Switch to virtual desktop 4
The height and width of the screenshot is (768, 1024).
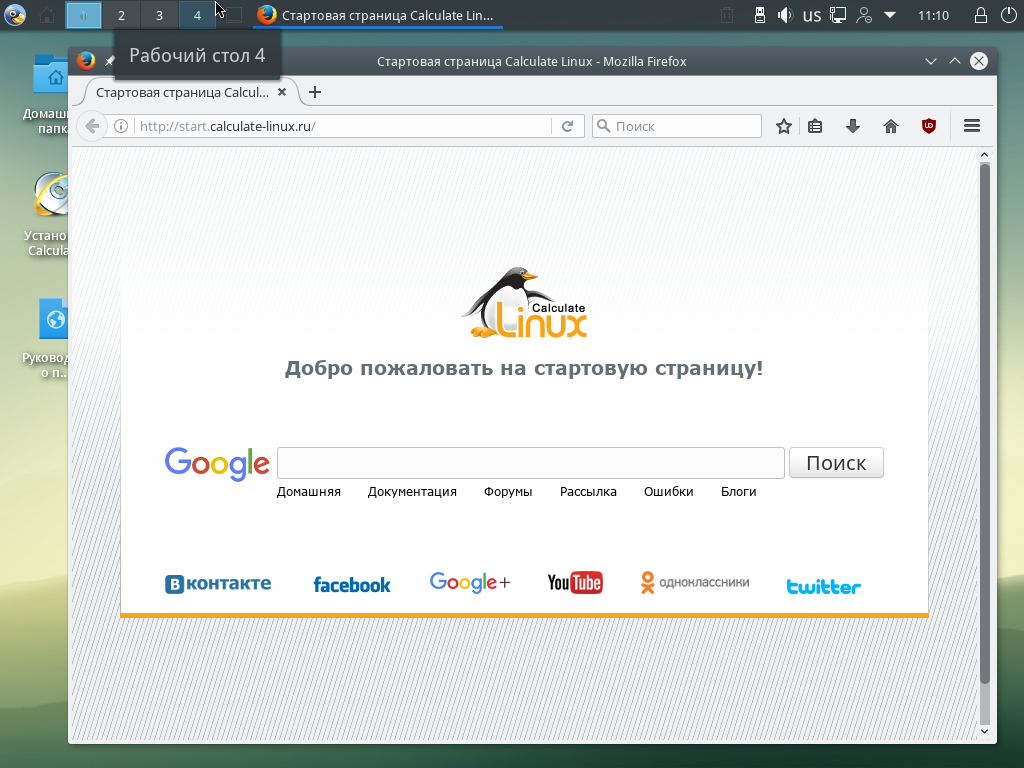[197, 15]
